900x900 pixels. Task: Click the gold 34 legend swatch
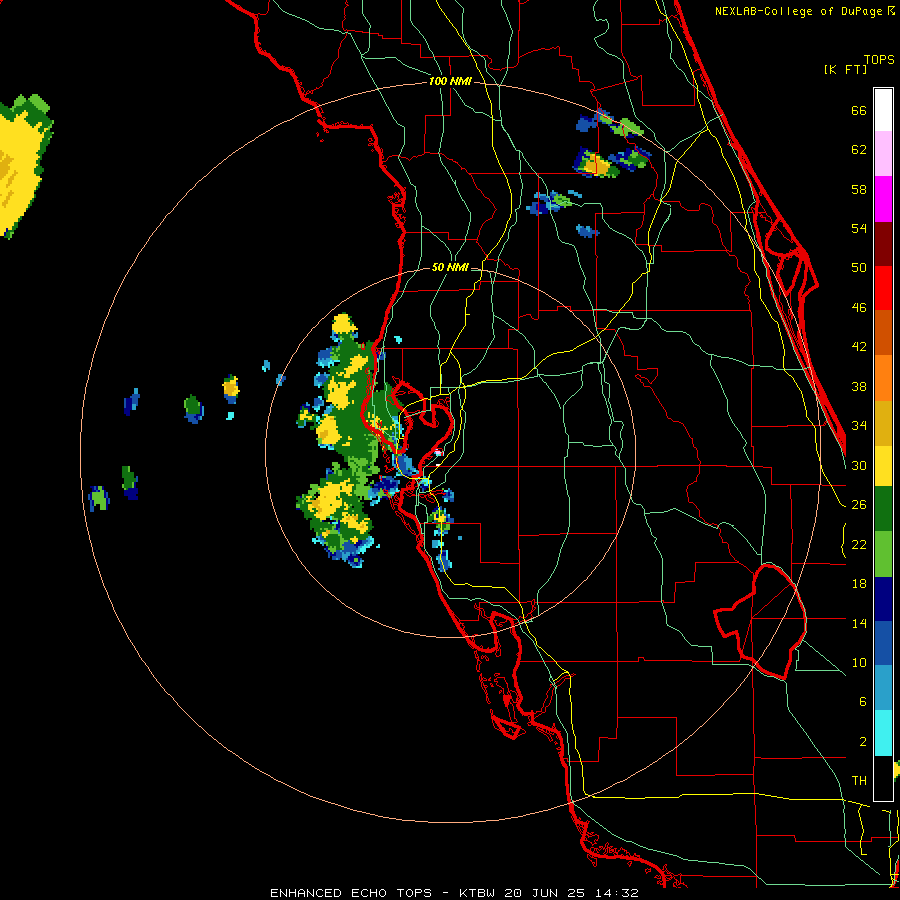point(883,423)
